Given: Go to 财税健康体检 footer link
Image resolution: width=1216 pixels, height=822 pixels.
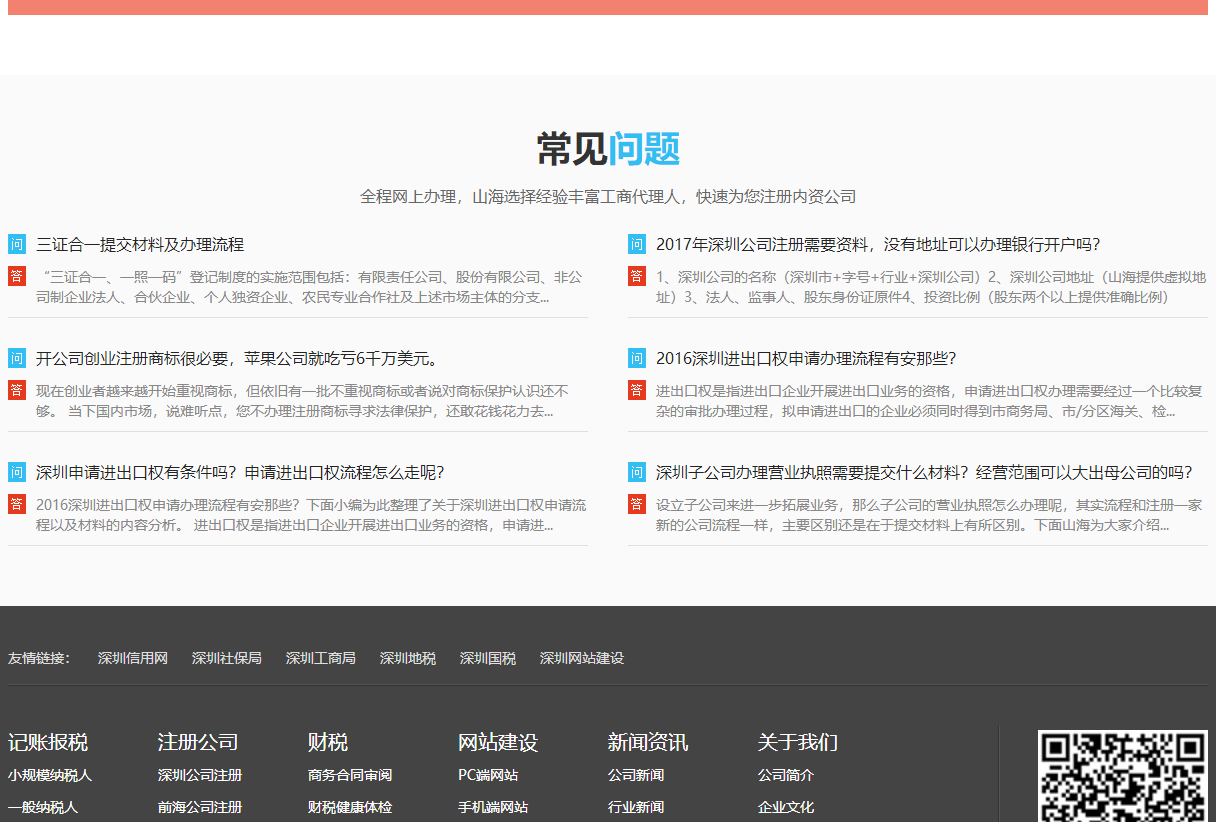Looking at the screenshot, I should [x=350, y=807].
